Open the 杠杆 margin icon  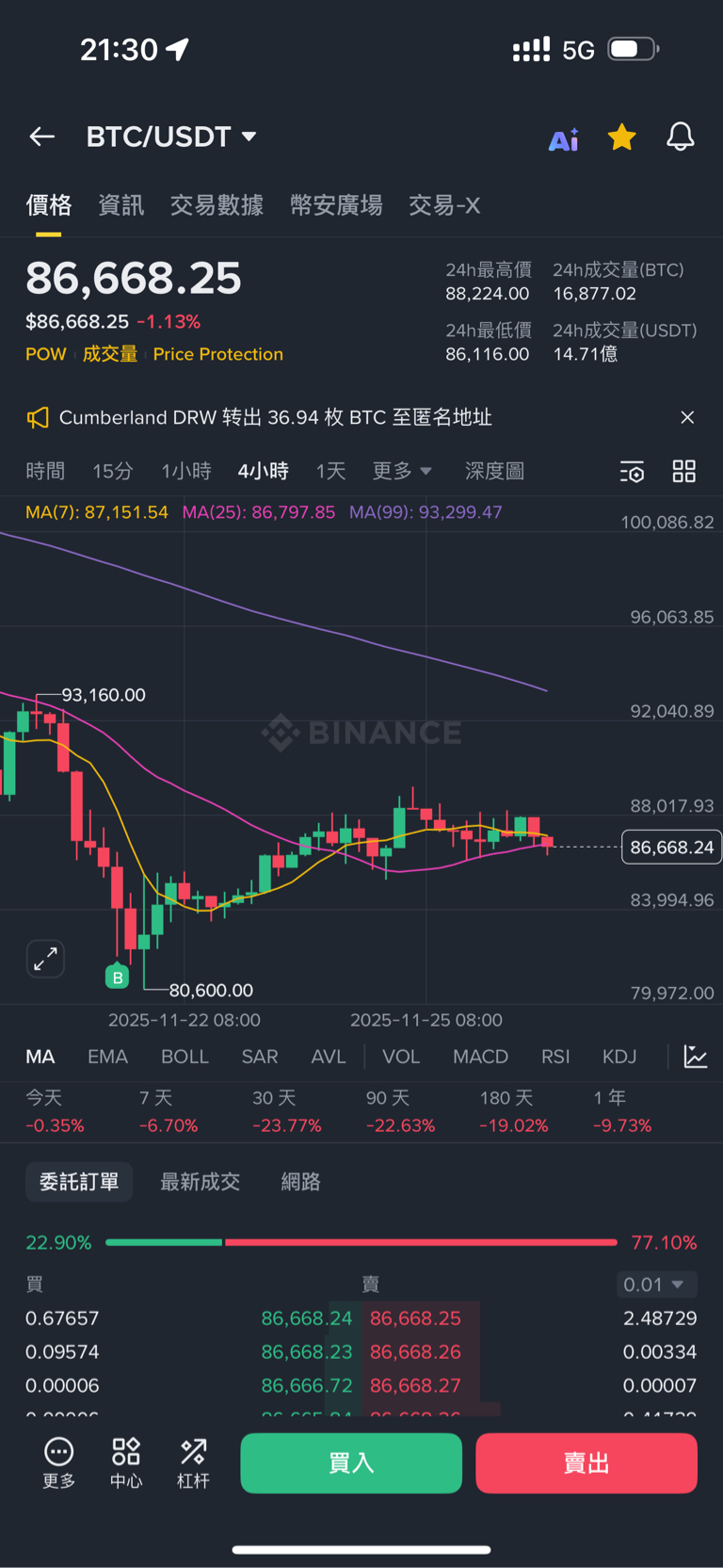pos(193,1463)
